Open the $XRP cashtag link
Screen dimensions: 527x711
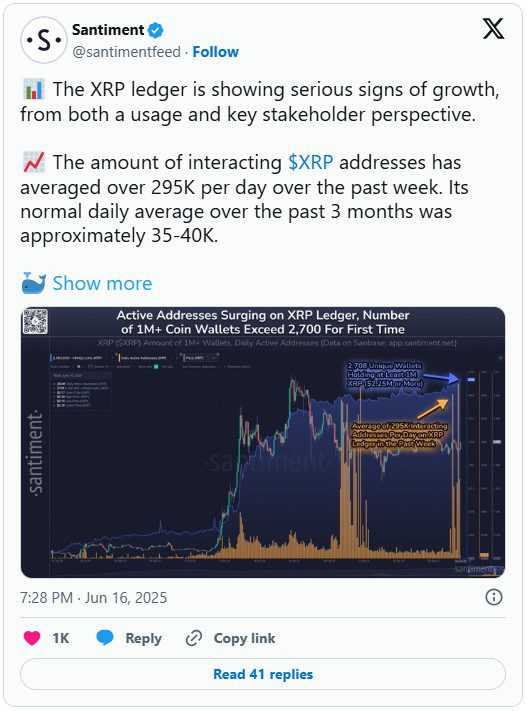311,162
